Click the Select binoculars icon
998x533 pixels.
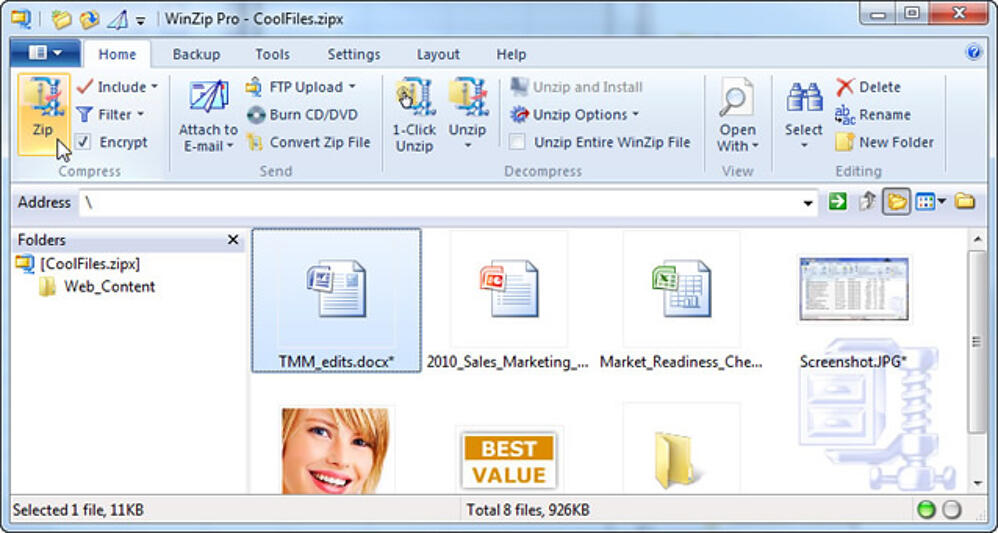click(804, 97)
